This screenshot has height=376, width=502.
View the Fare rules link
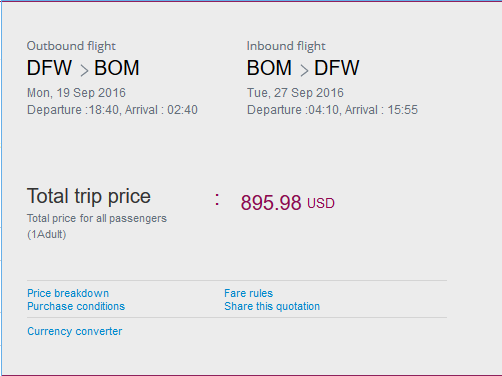tap(248, 293)
